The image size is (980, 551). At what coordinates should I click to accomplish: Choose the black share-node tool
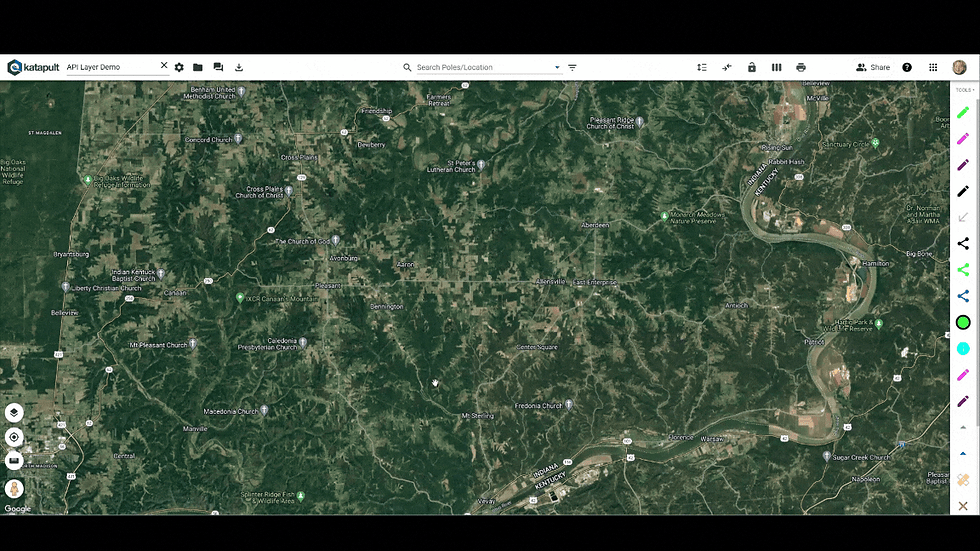click(963, 244)
